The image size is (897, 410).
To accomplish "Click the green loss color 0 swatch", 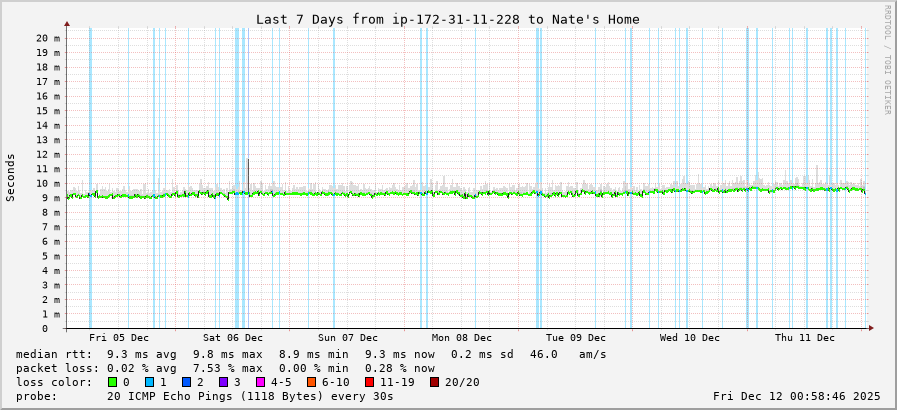I will click(112, 382).
